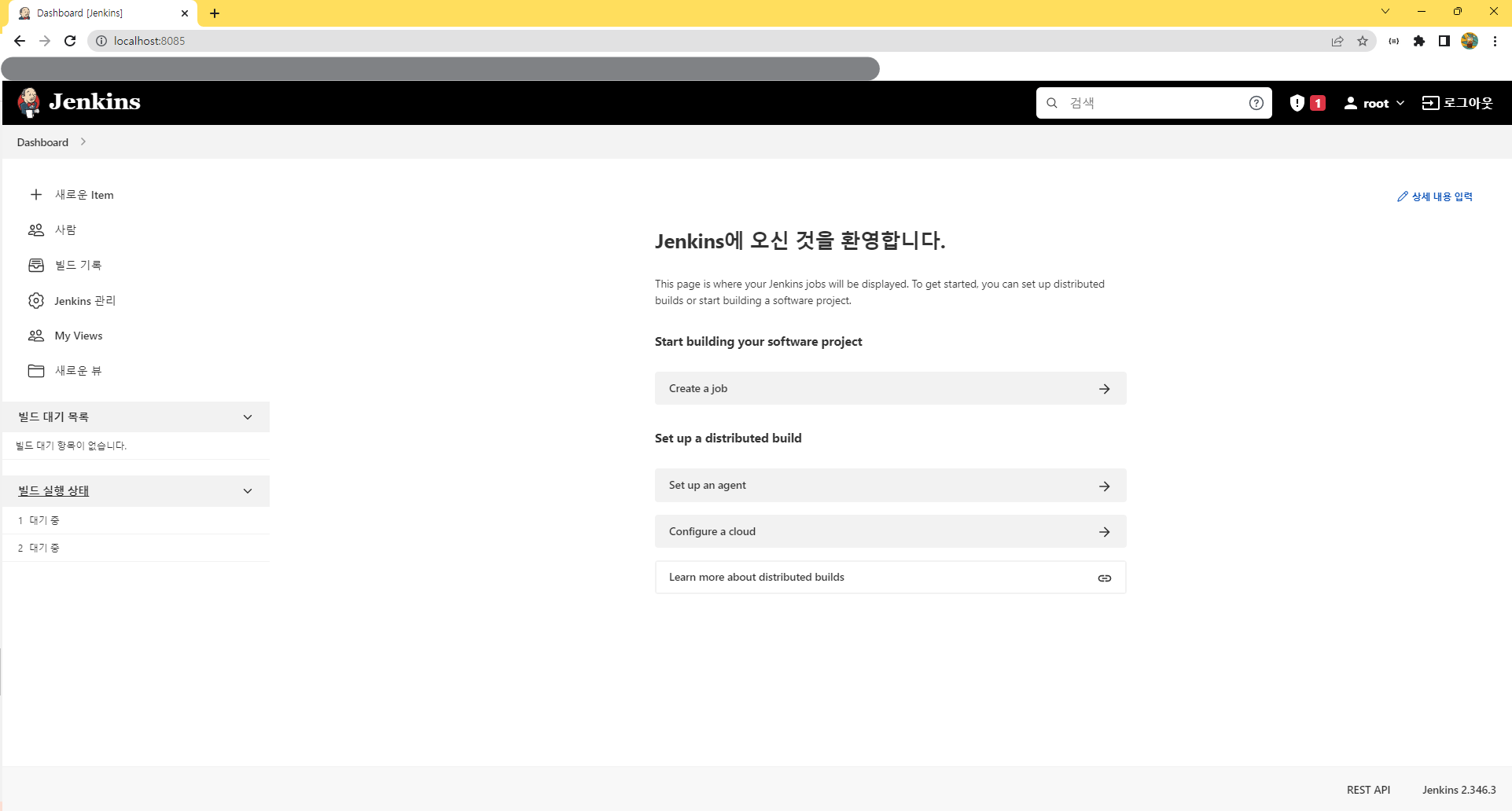Viewport: 1512px width, 811px height.
Task: Click the My Views people icon
Action: tap(36, 336)
